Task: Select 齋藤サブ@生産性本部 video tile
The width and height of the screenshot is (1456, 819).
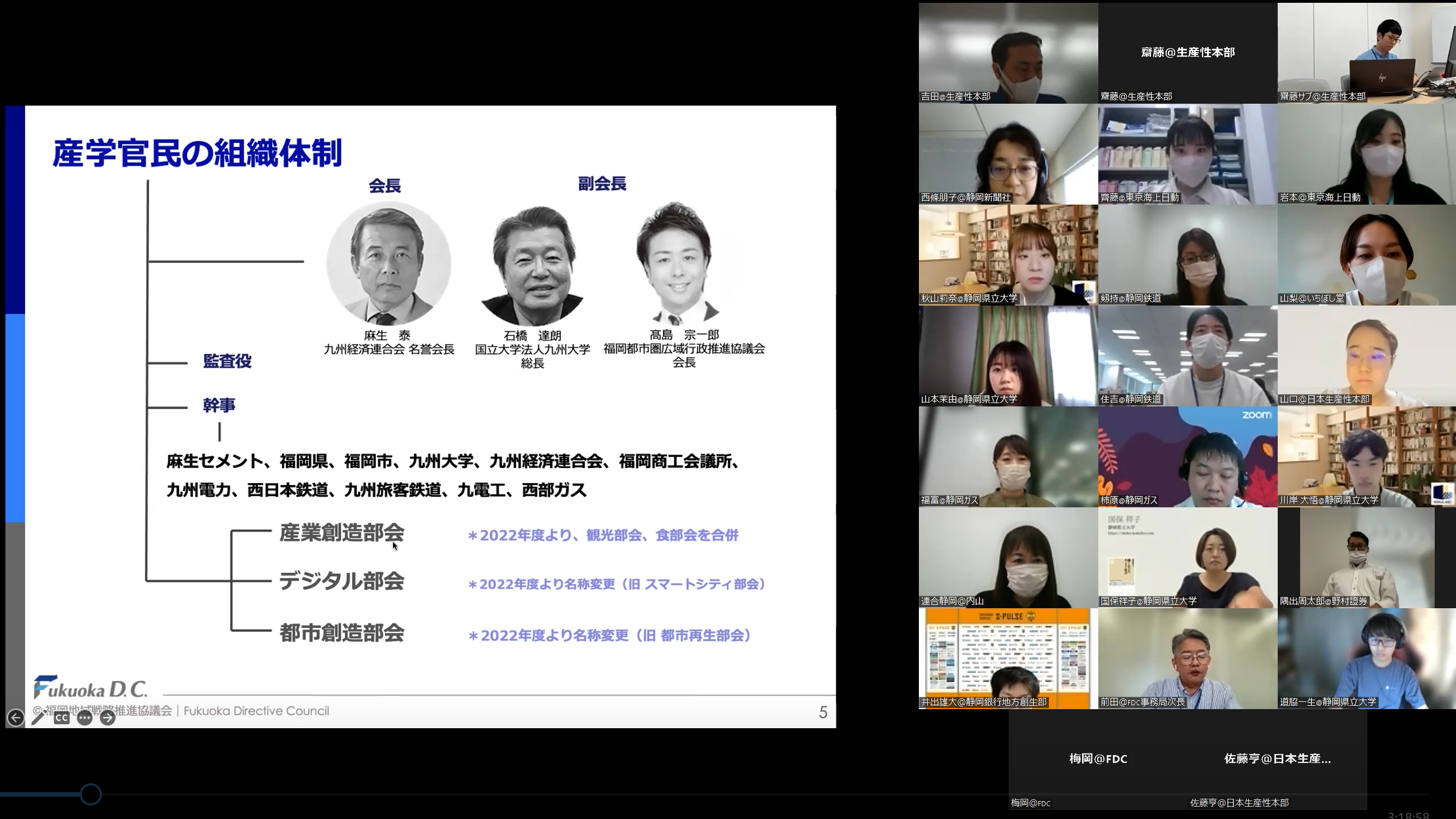Action: click(x=1367, y=53)
